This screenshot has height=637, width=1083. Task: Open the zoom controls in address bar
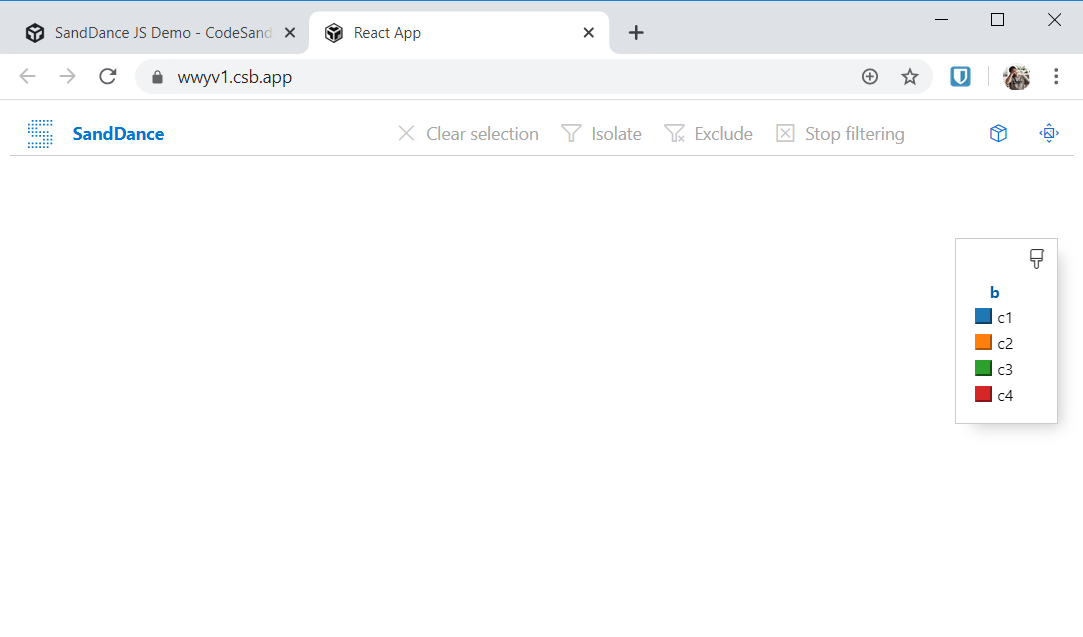pos(869,76)
